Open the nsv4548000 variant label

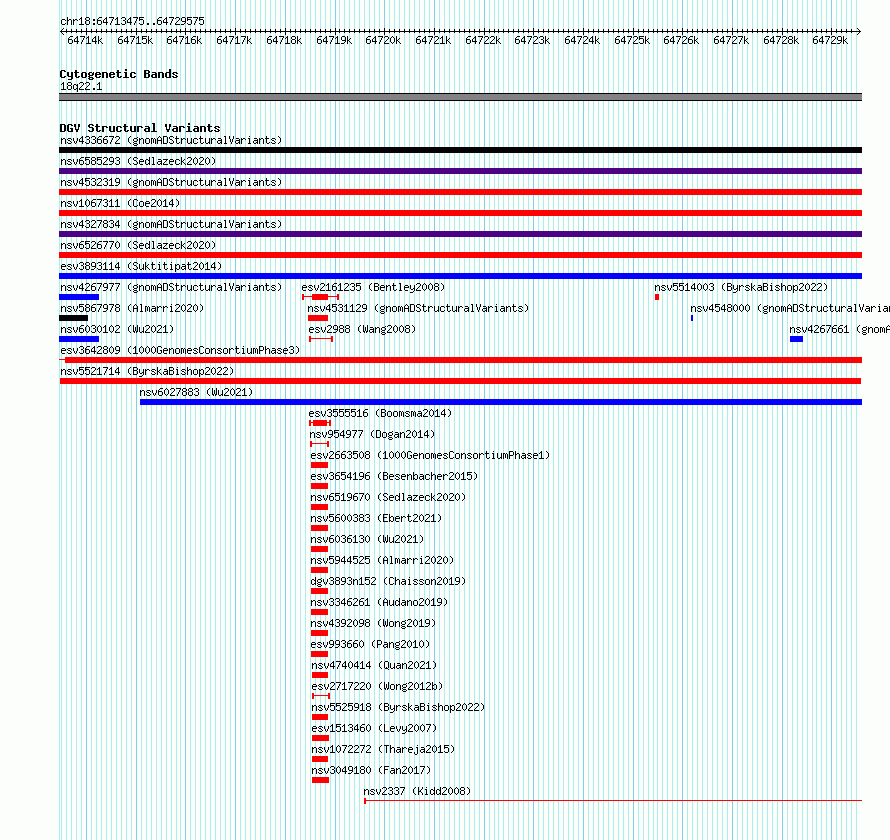[x=790, y=308]
